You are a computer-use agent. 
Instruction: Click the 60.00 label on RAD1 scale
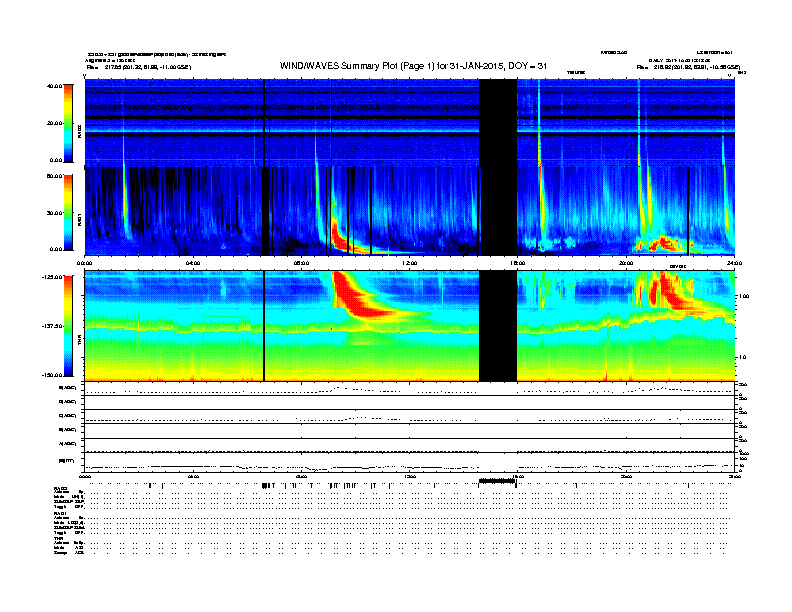tap(54, 176)
